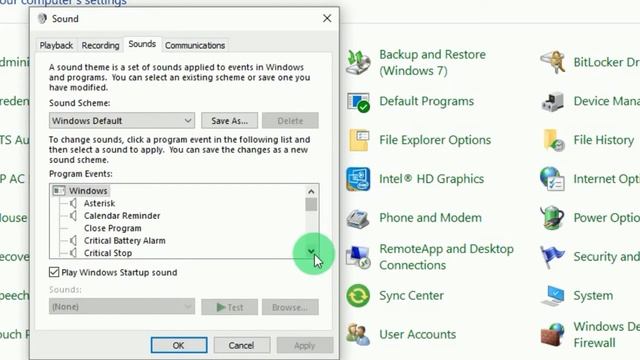
Task: Click the speaker icon beside Calendar Reminder
Action: 73,216
